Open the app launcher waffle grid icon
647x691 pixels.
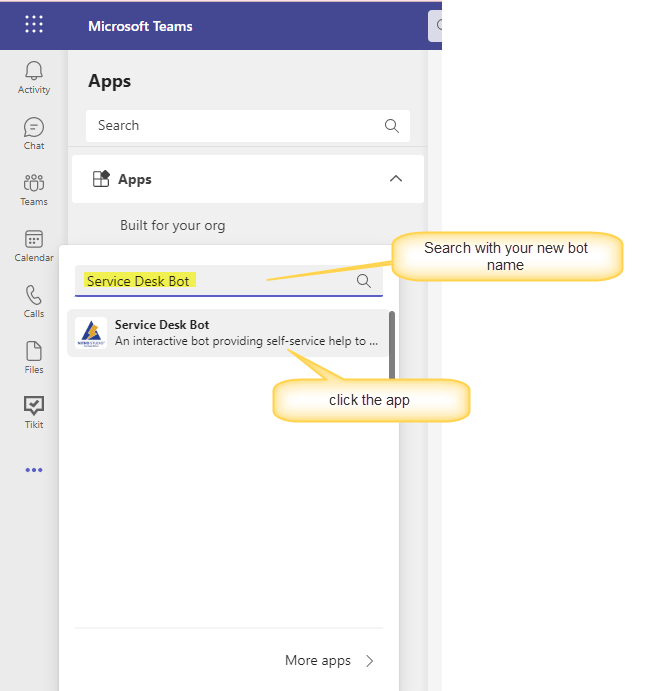tap(34, 24)
